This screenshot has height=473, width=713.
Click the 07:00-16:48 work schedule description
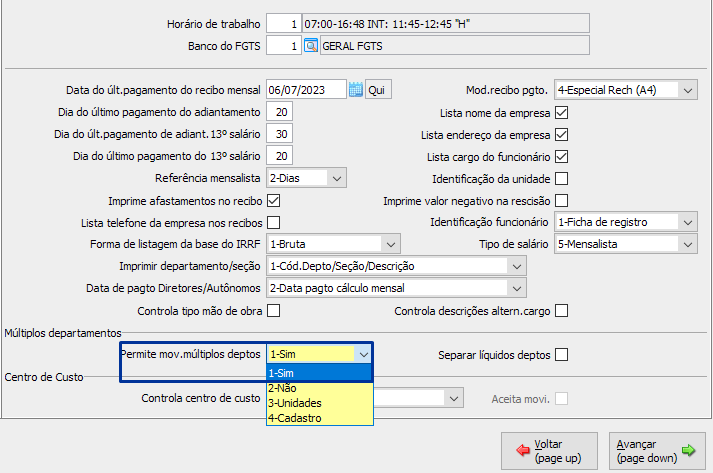click(446, 24)
